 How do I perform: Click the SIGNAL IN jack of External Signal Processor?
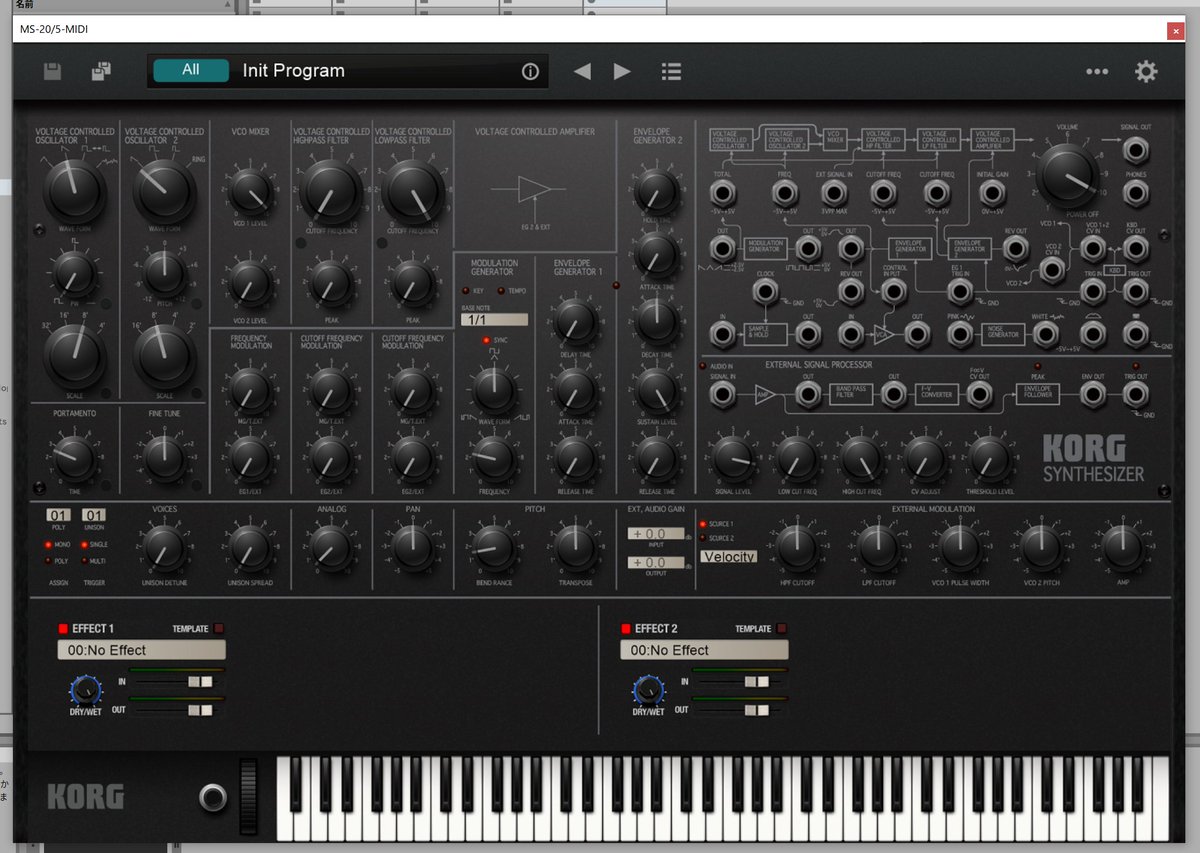722,395
